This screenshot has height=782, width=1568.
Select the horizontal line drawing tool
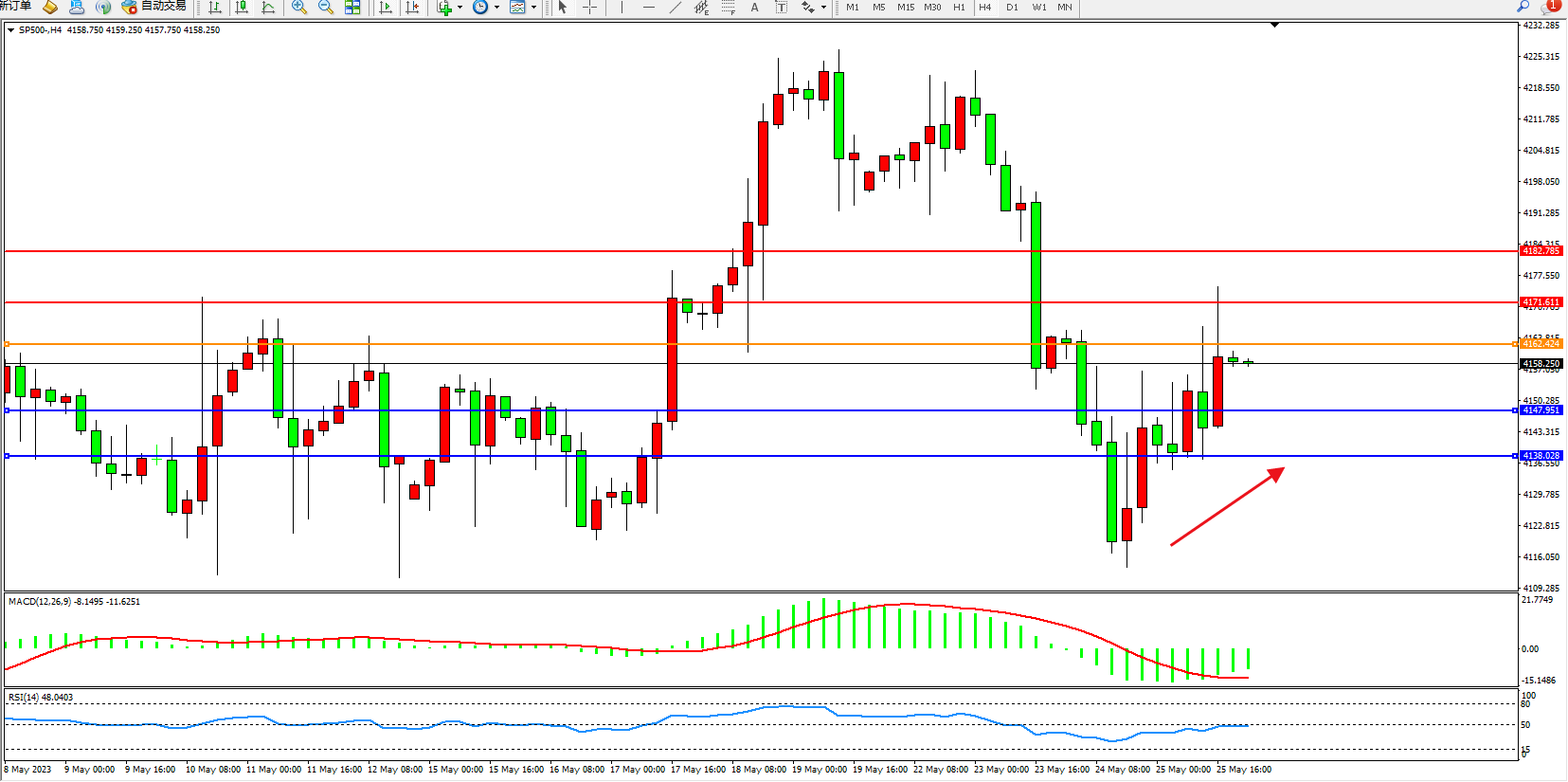[x=648, y=8]
